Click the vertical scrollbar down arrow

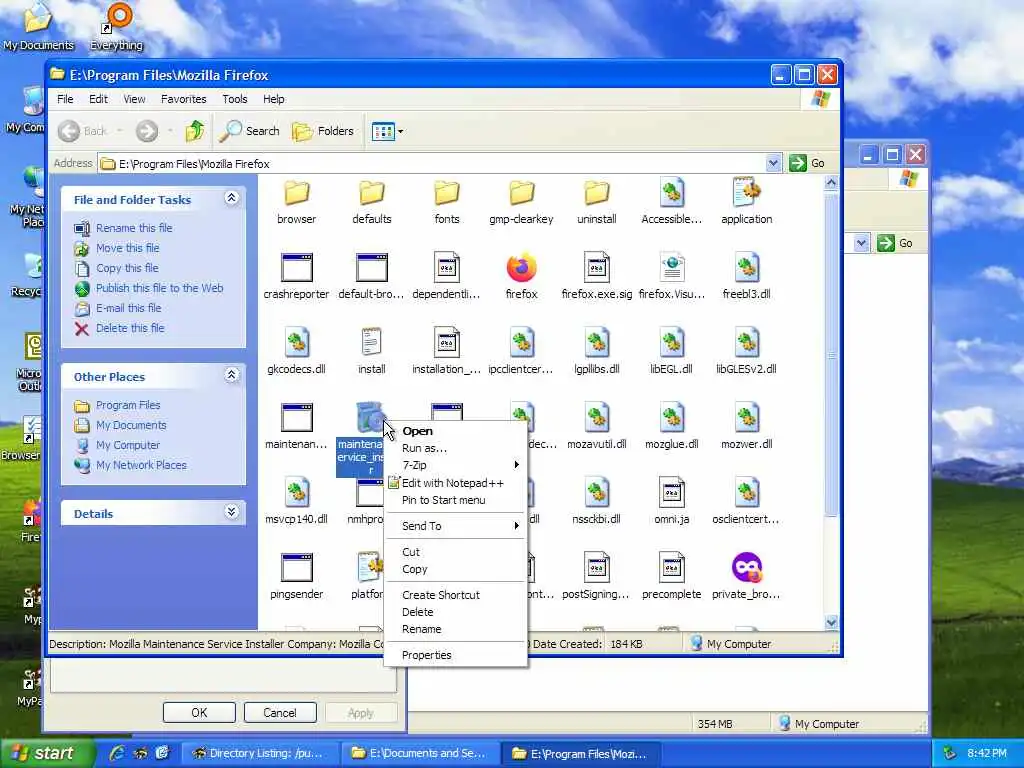tap(831, 622)
